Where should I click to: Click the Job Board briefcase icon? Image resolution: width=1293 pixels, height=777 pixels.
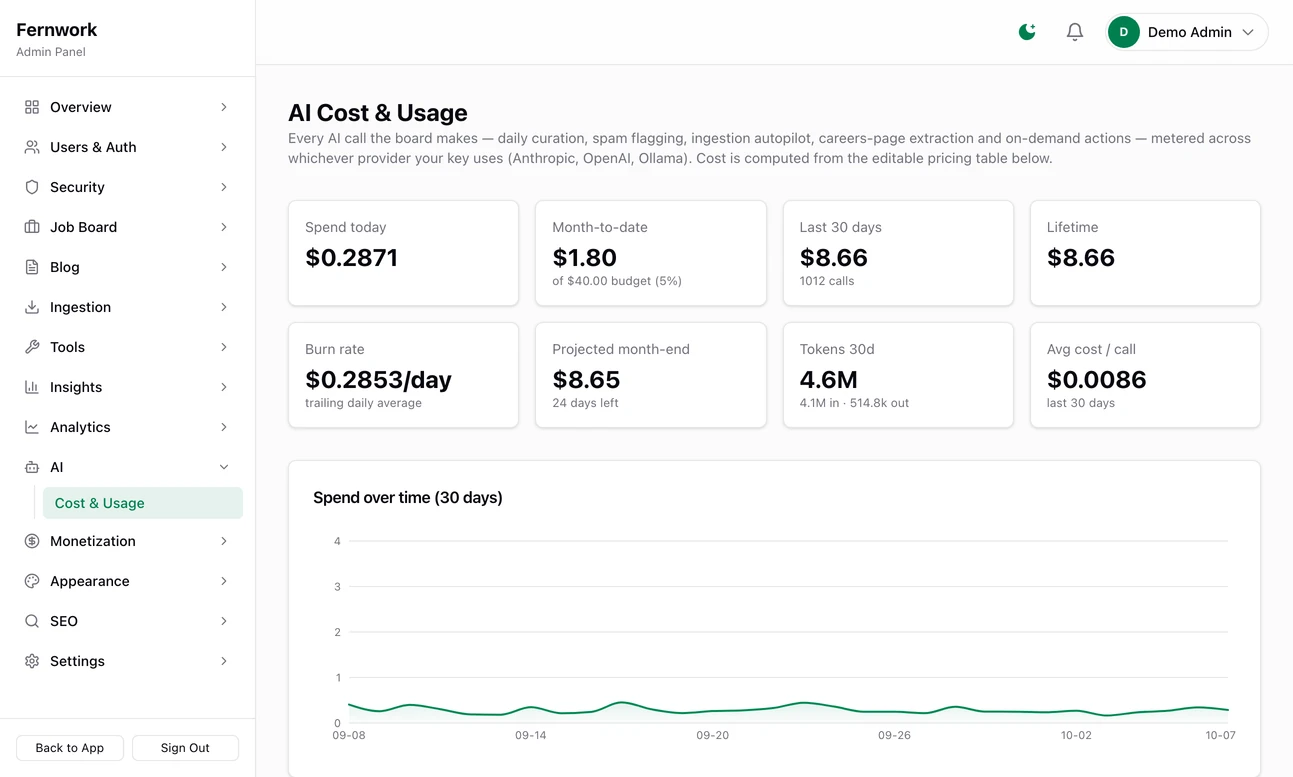tap(32, 227)
